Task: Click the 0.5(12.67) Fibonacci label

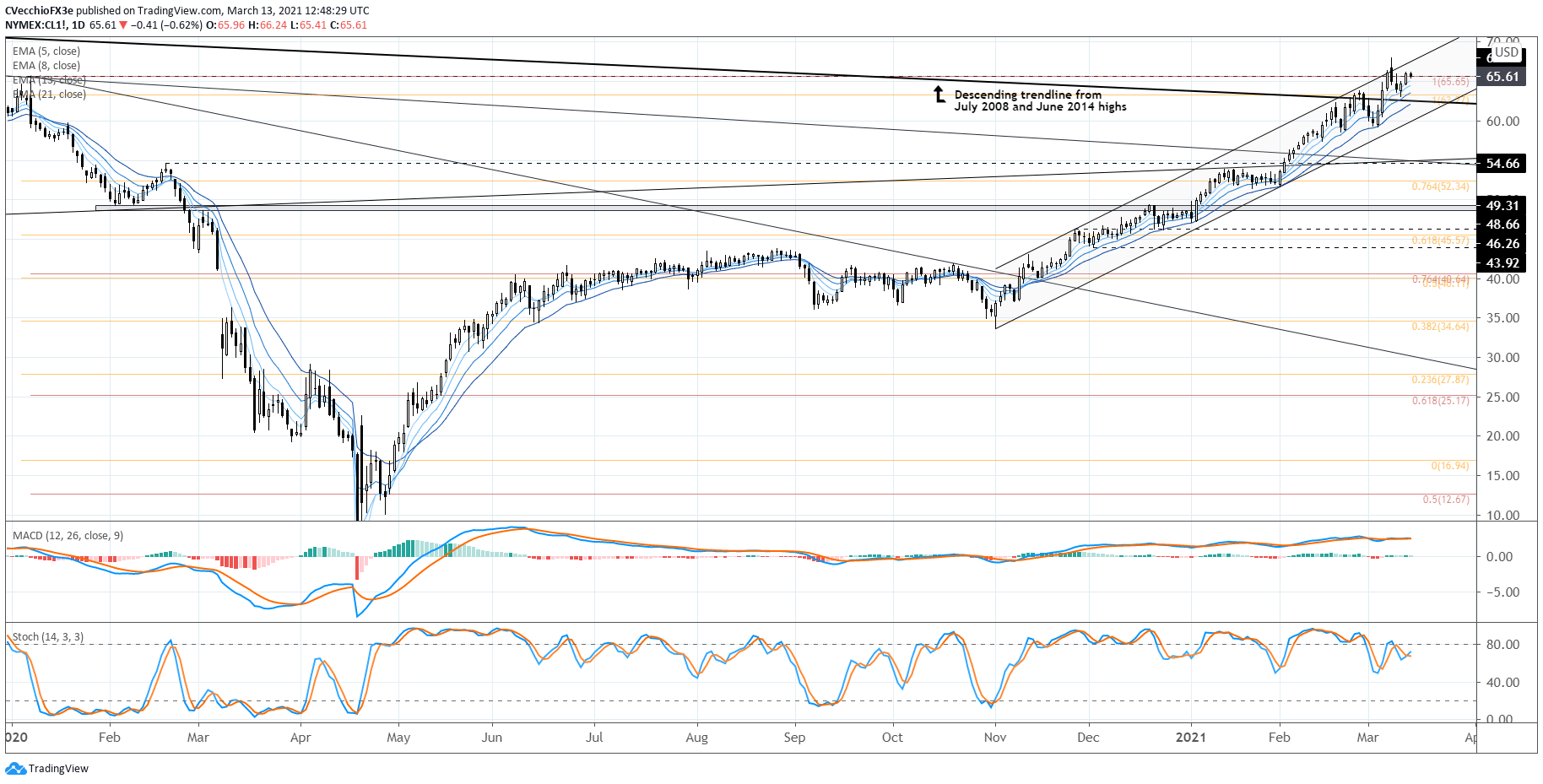Action: pos(1446,500)
